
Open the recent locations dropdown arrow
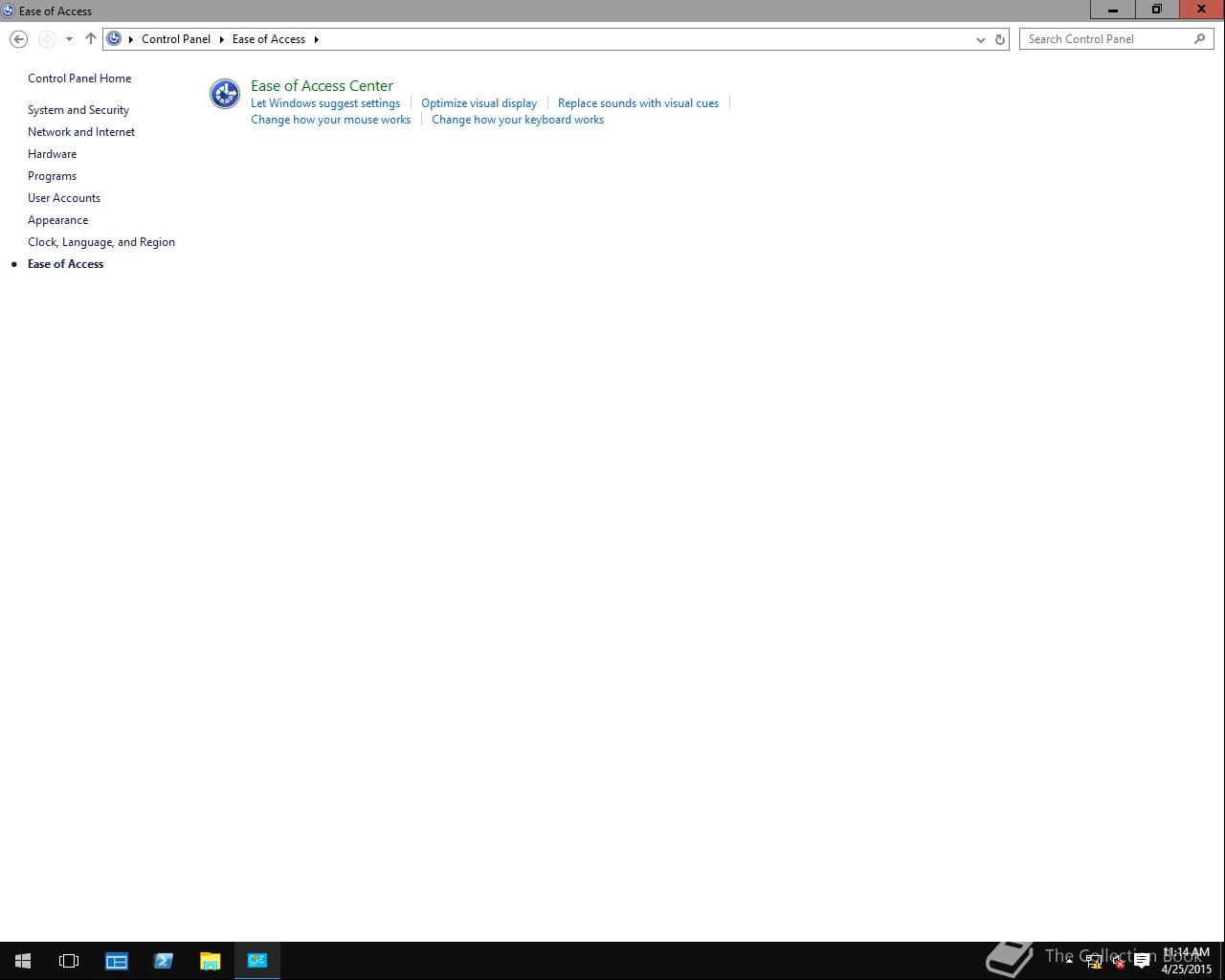click(x=69, y=39)
